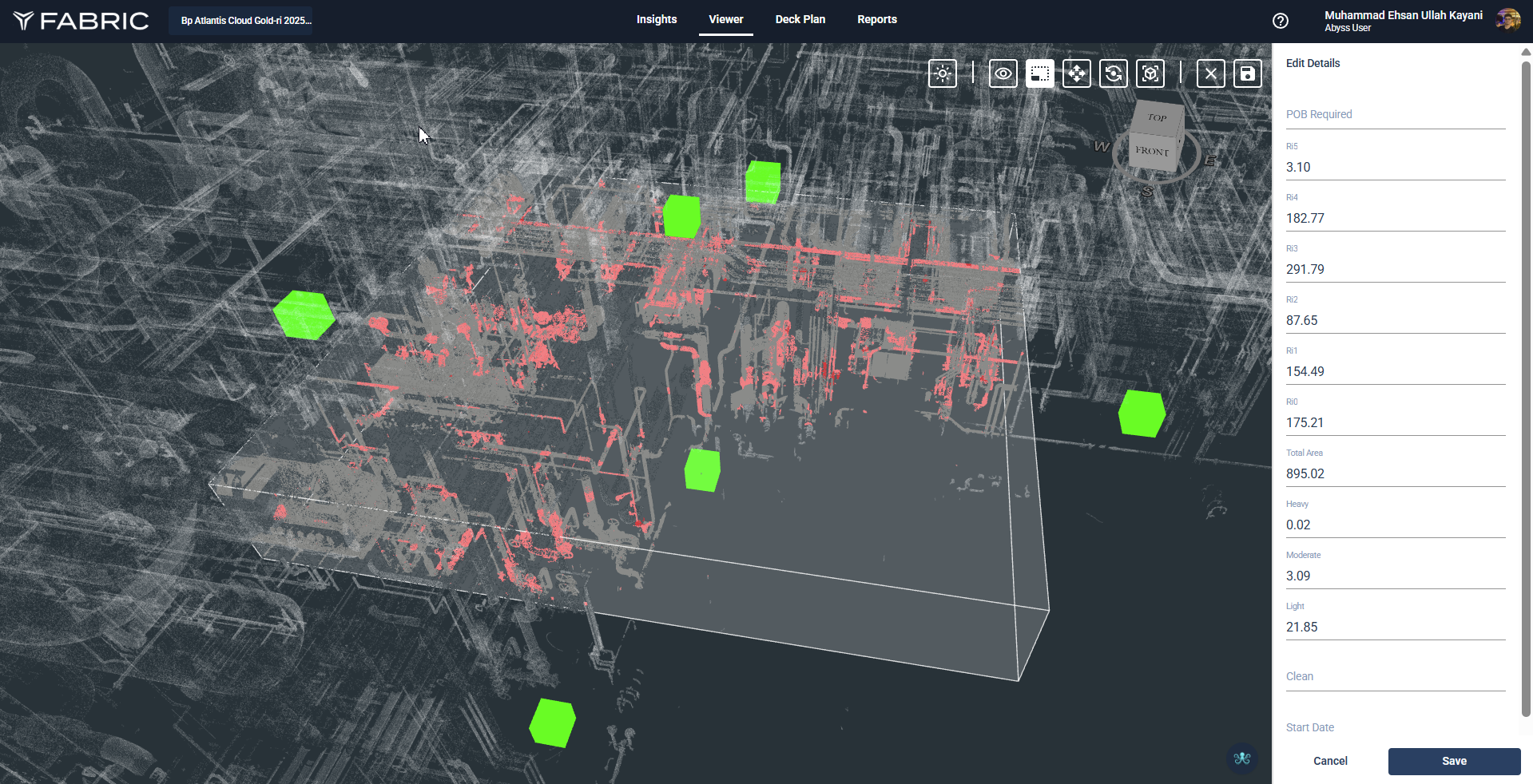
Task: Click the TOP face of view cube
Action: [1158, 117]
